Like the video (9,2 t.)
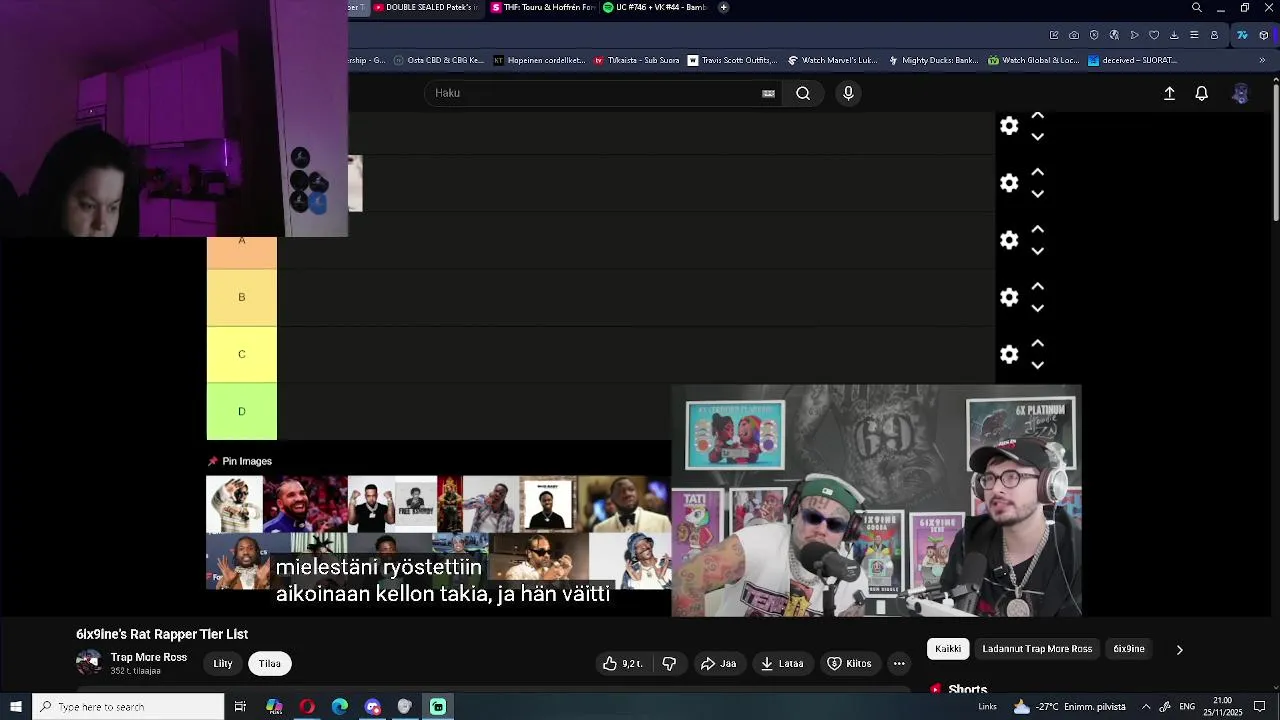 (x=622, y=663)
